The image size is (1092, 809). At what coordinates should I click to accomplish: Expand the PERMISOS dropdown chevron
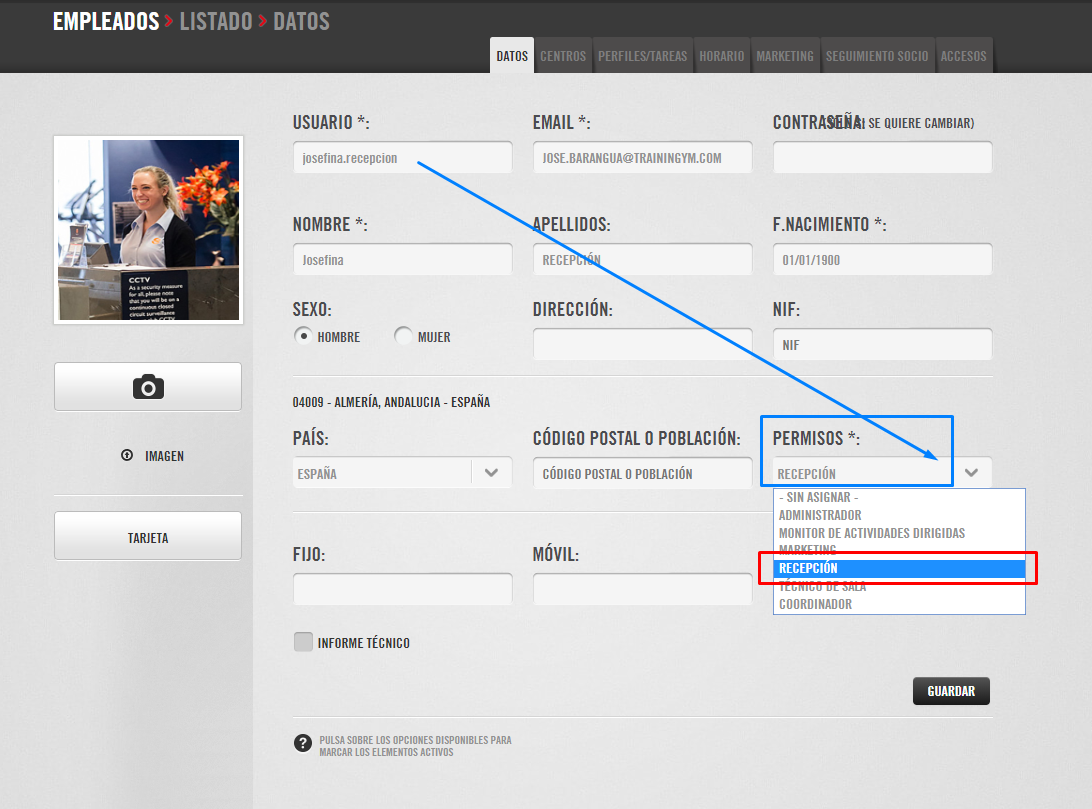pos(972,473)
